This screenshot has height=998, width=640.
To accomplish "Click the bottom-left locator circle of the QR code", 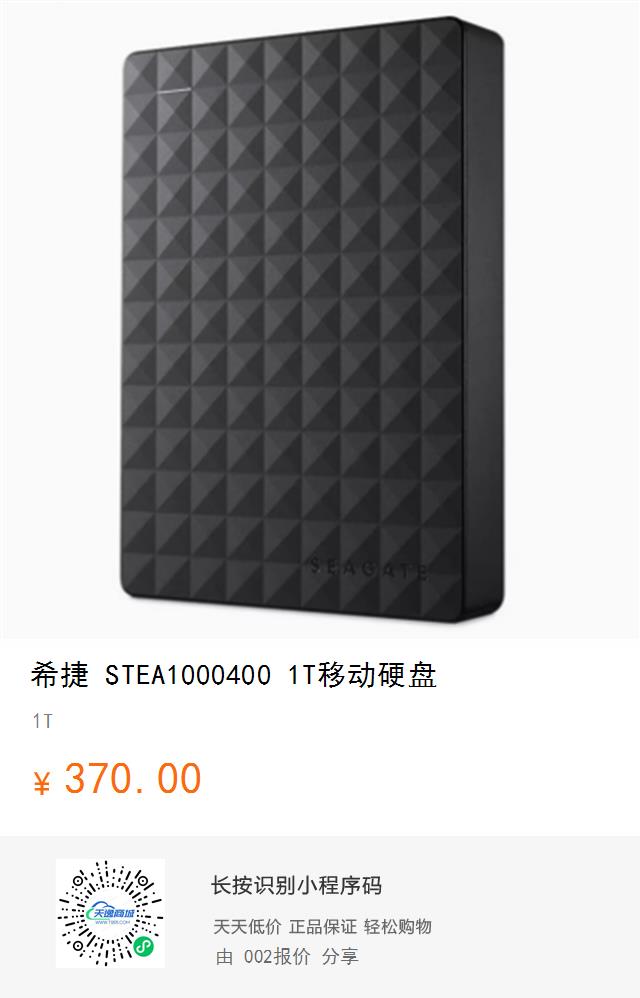I will (78, 945).
